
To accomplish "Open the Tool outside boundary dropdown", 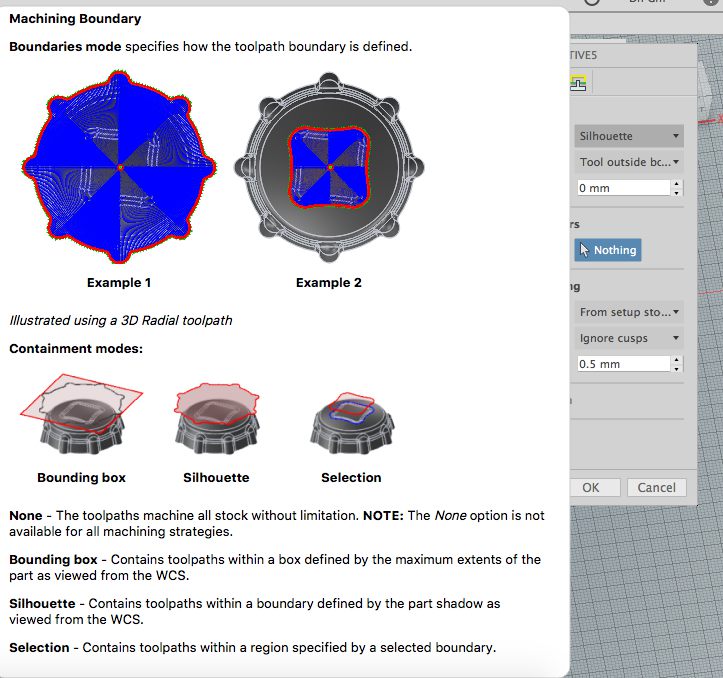I will pyautogui.click(x=628, y=162).
